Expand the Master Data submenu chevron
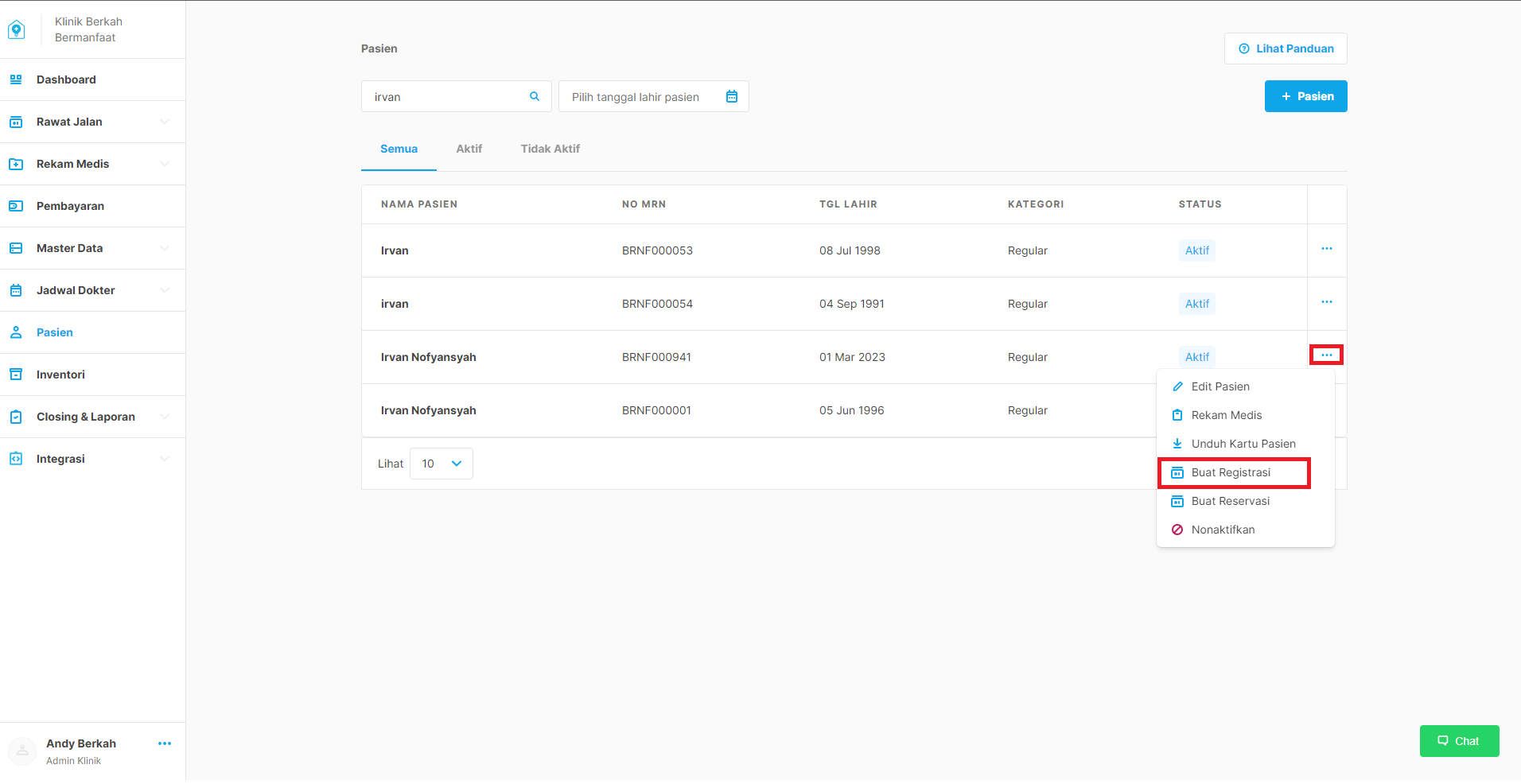Viewport: 1521px width, 784px height. [x=165, y=248]
